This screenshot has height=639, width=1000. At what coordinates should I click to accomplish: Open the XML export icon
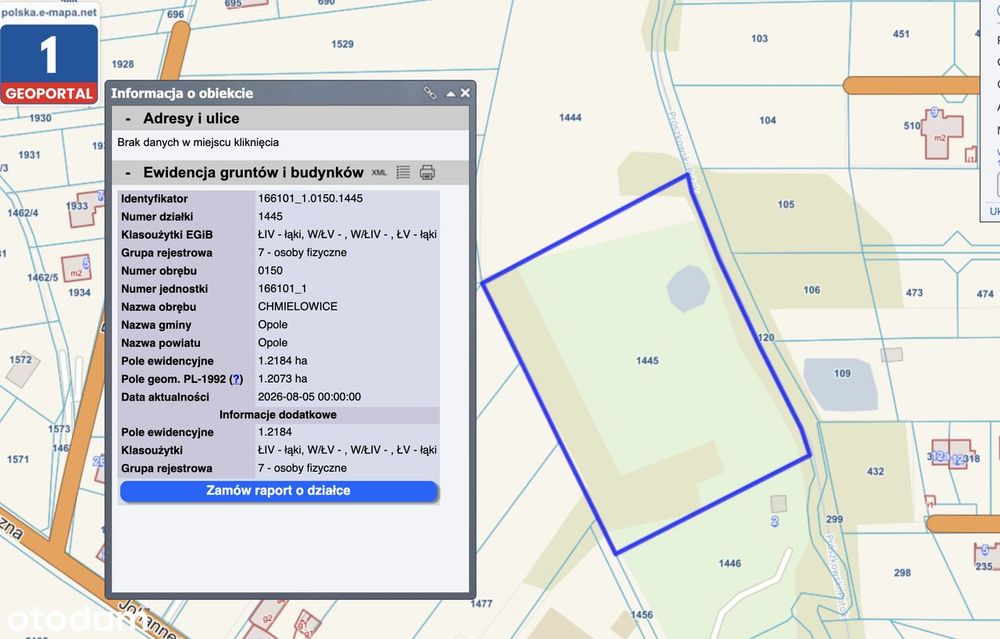[379, 173]
